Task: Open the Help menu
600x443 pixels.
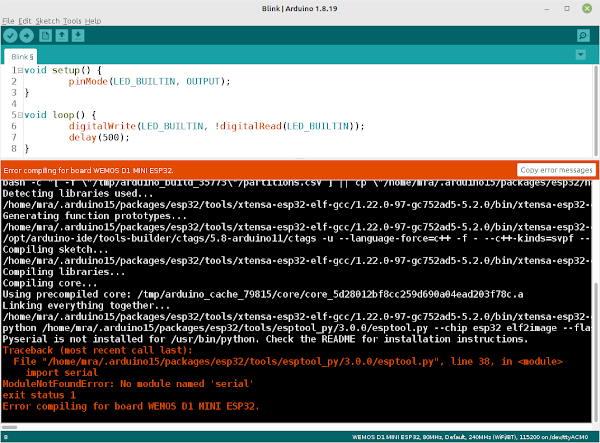Action: 93,21
